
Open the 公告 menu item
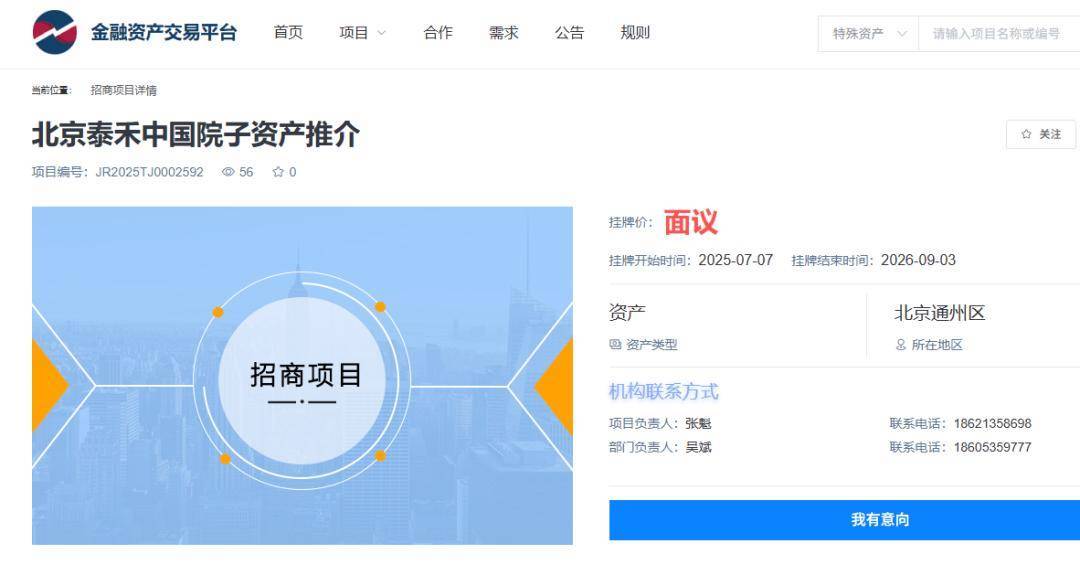click(x=570, y=32)
